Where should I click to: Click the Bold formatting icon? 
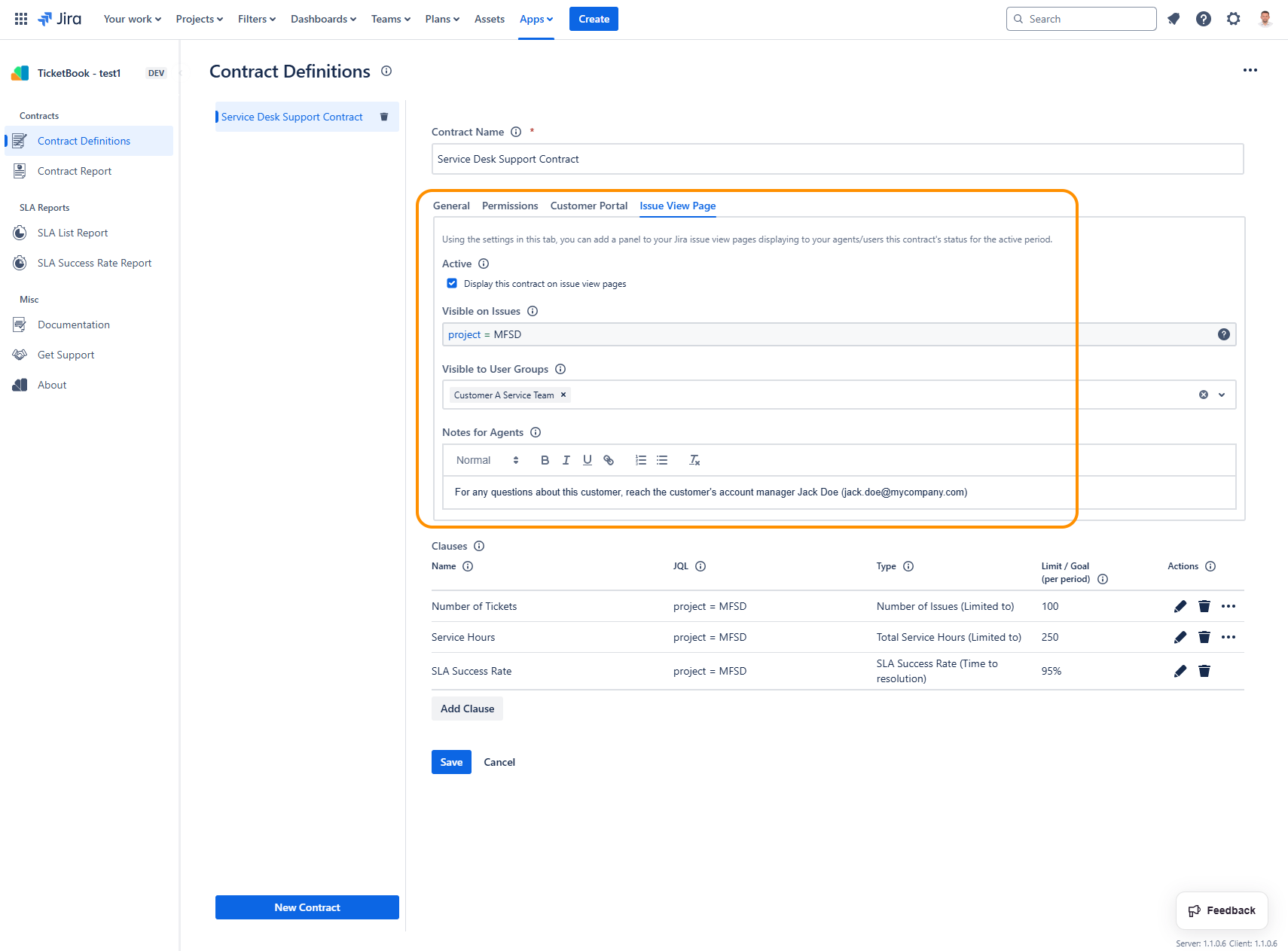(x=545, y=460)
